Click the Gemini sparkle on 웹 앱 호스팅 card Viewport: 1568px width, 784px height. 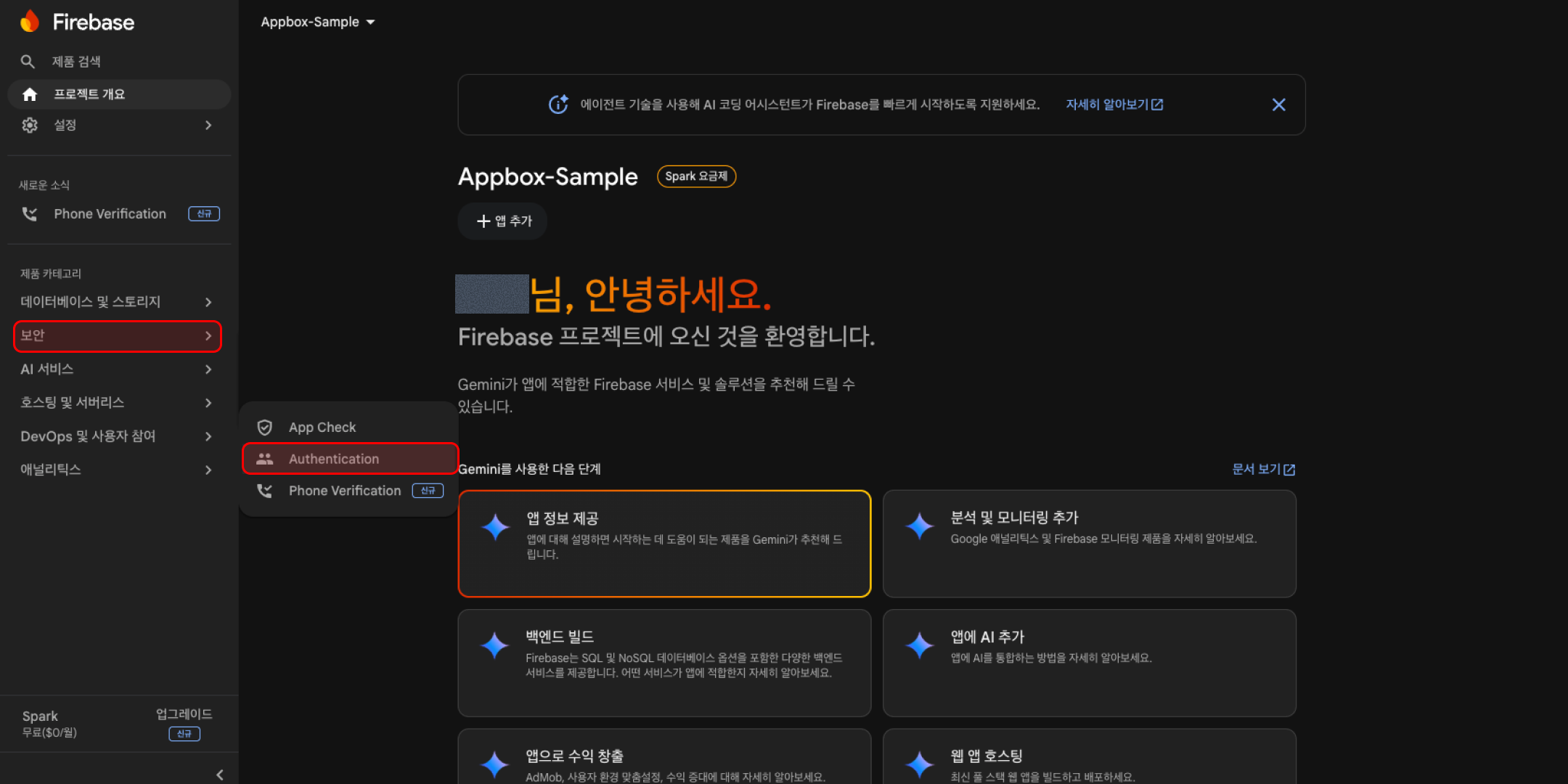[x=920, y=764]
